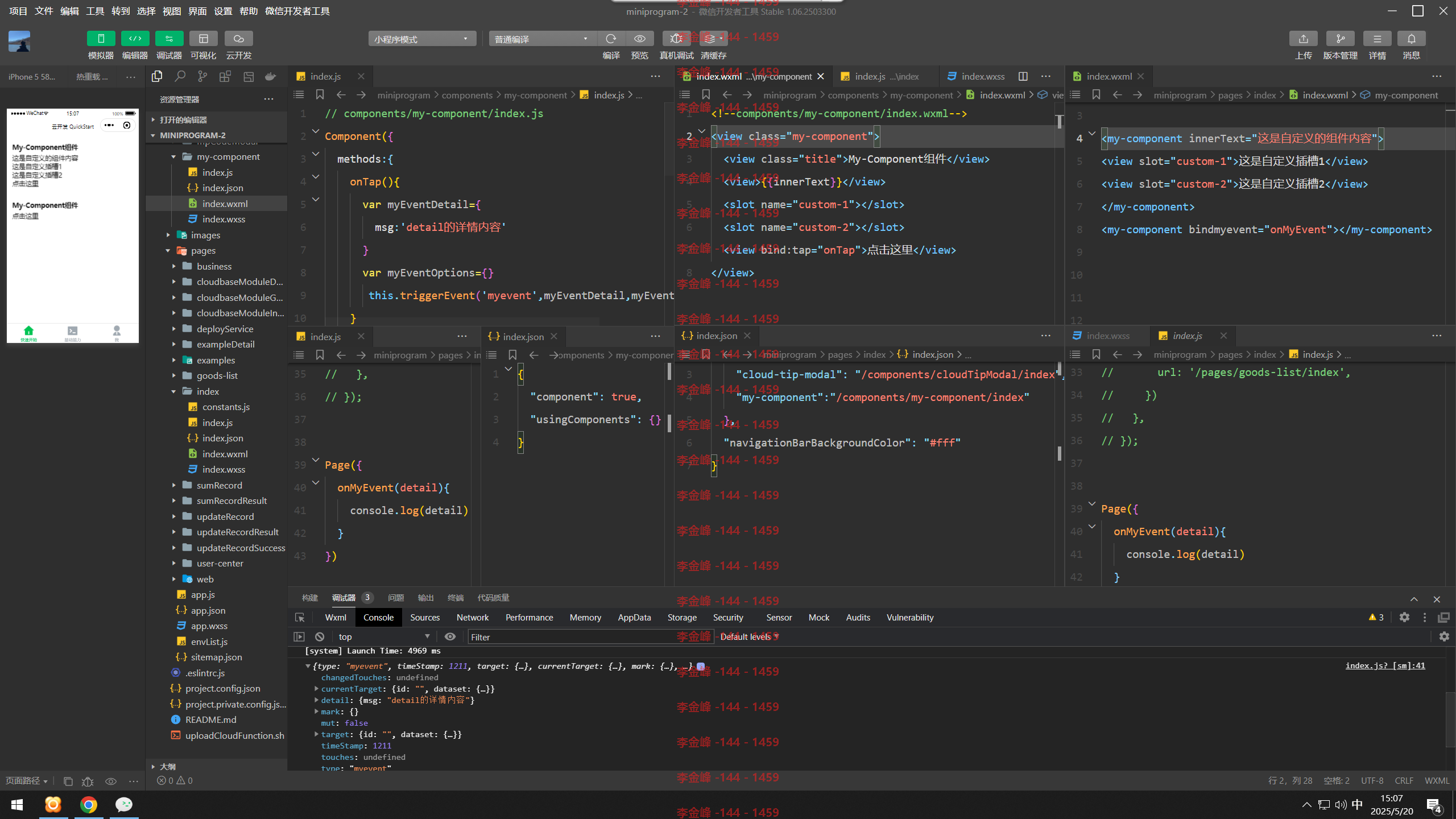Click the warning count indicator in debugger
Screen dimensions: 1456x819
1376,617
